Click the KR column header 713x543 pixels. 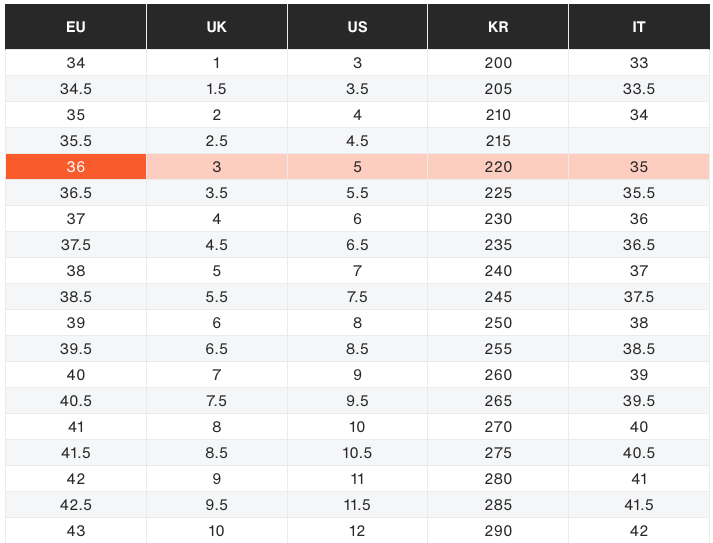(498, 27)
